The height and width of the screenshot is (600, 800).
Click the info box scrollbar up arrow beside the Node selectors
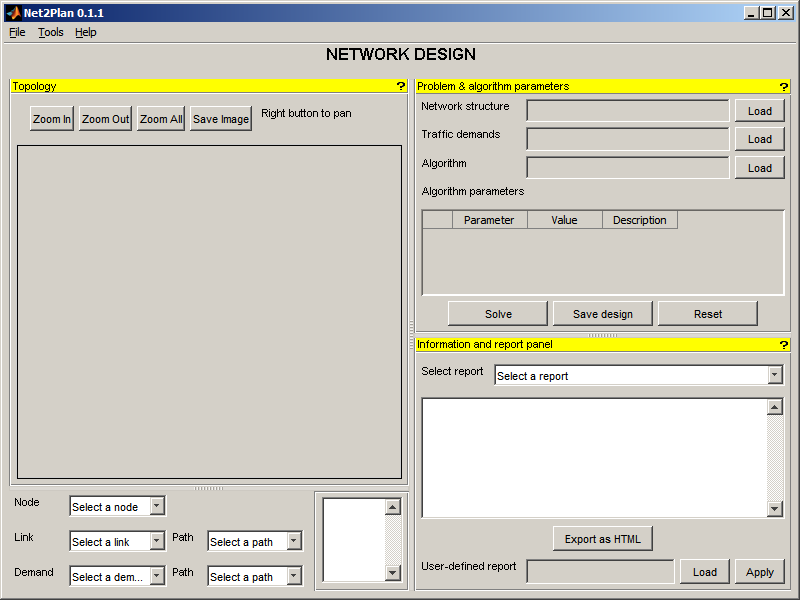click(x=392, y=507)
